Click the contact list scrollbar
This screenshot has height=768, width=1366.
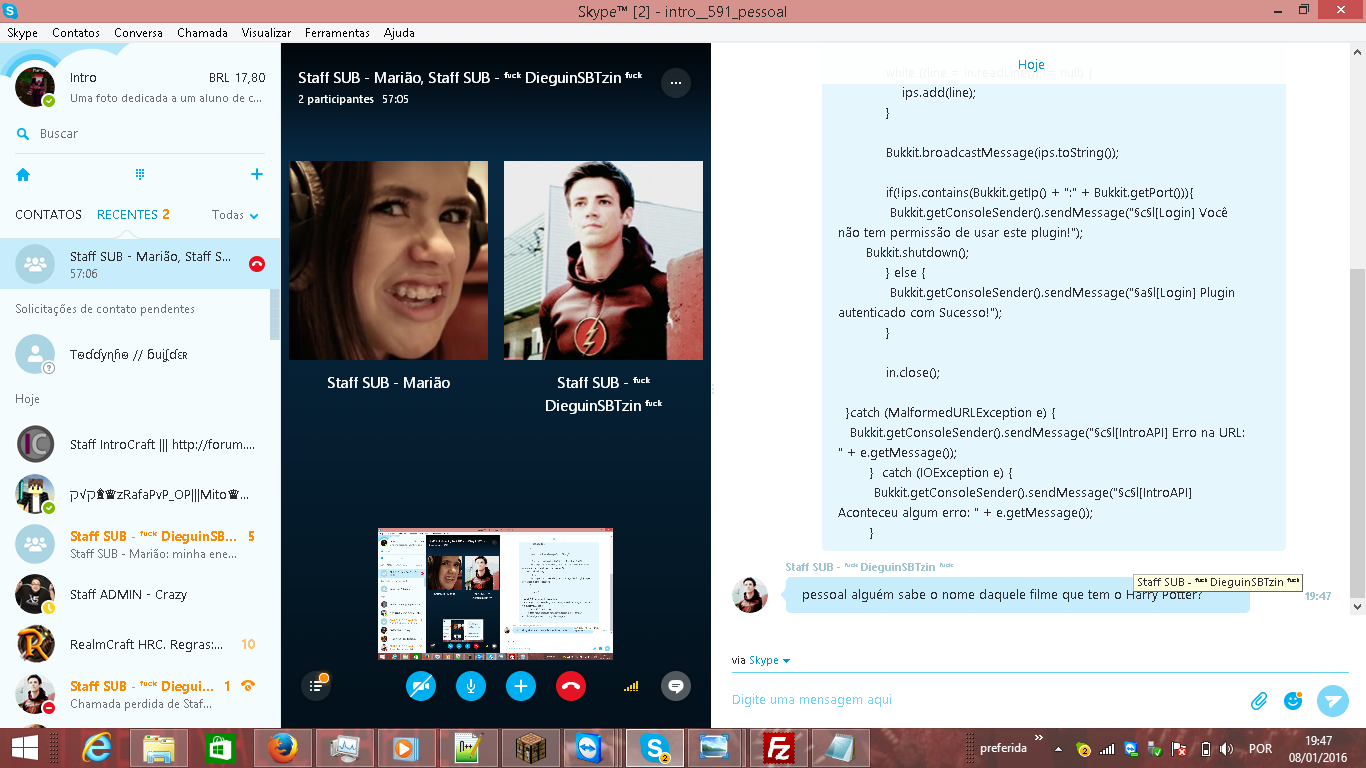[x=275, y=315]
